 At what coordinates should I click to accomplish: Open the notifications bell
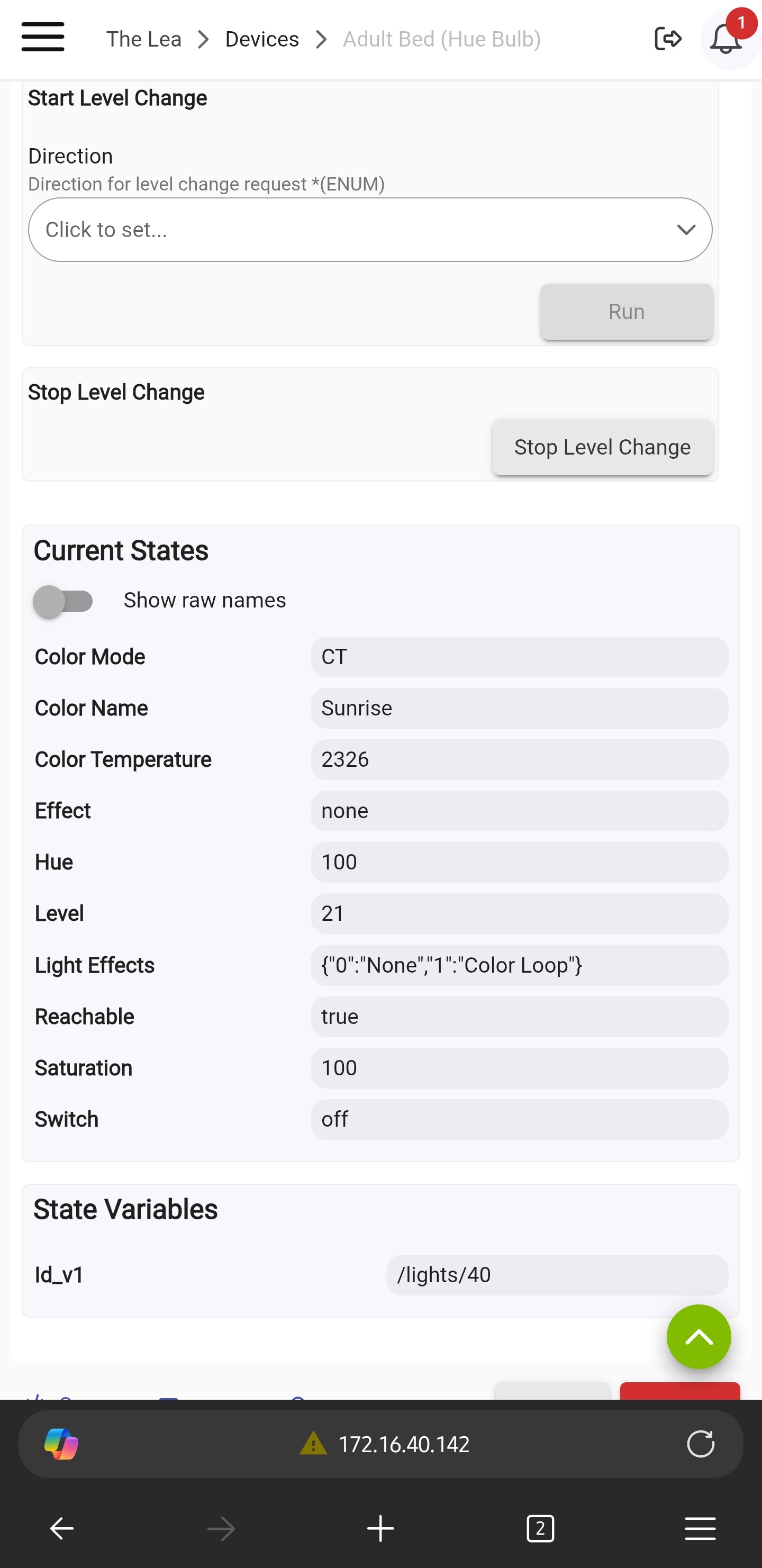(x=725, y=40)
